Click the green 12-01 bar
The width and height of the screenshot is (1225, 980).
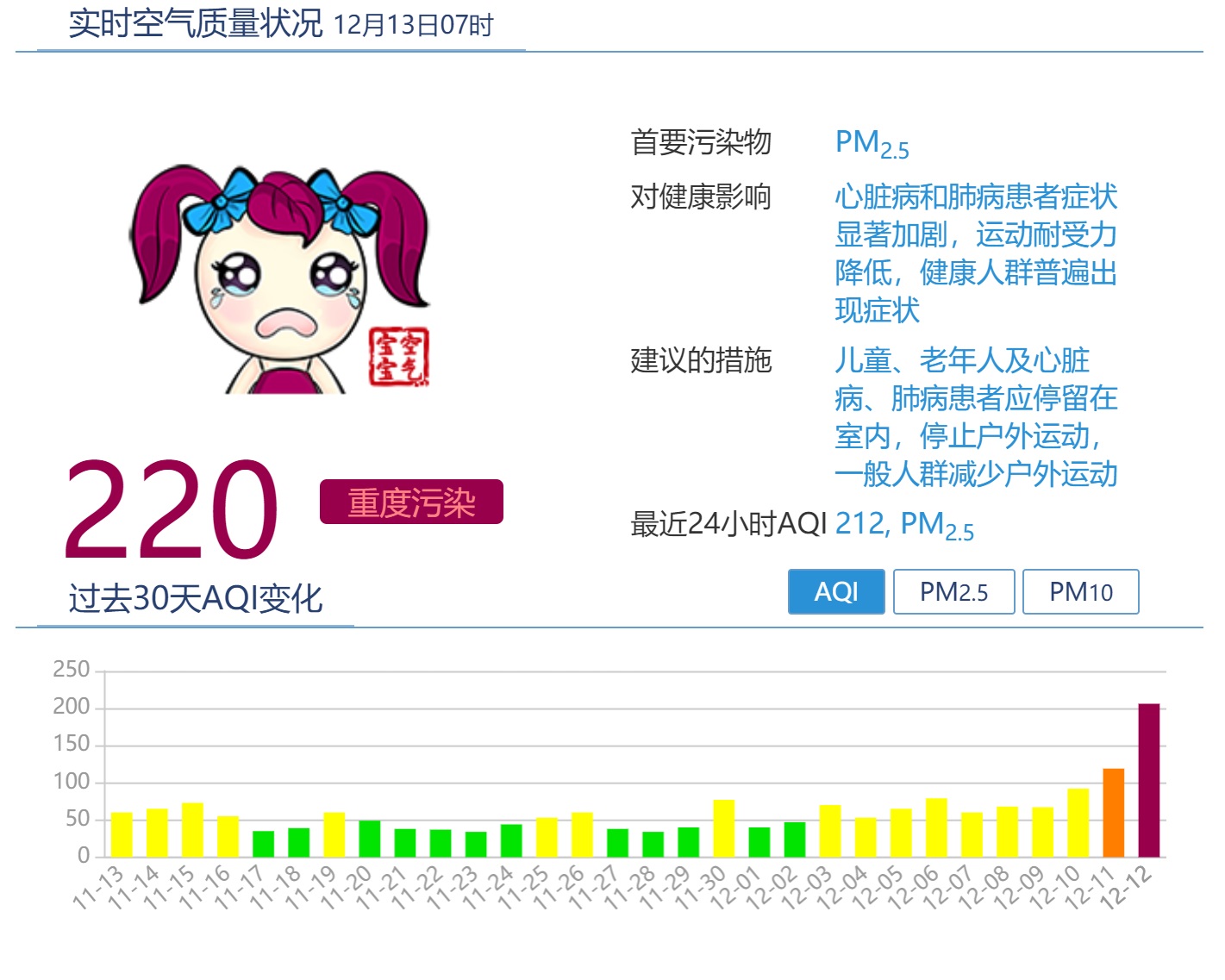coord(759,842)
